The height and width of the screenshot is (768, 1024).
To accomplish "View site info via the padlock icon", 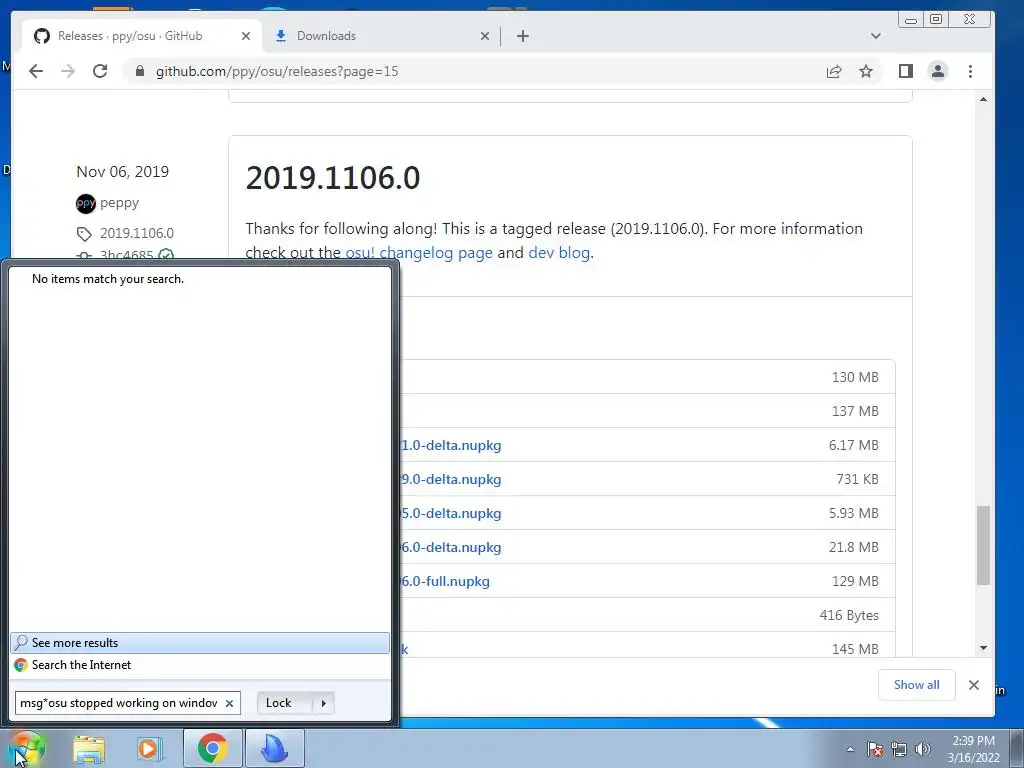I will tap(139, 71).
